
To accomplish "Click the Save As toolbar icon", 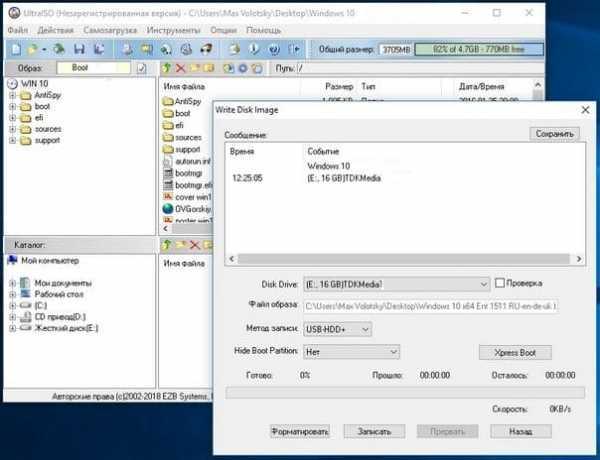I will click(x=99, y=49).
